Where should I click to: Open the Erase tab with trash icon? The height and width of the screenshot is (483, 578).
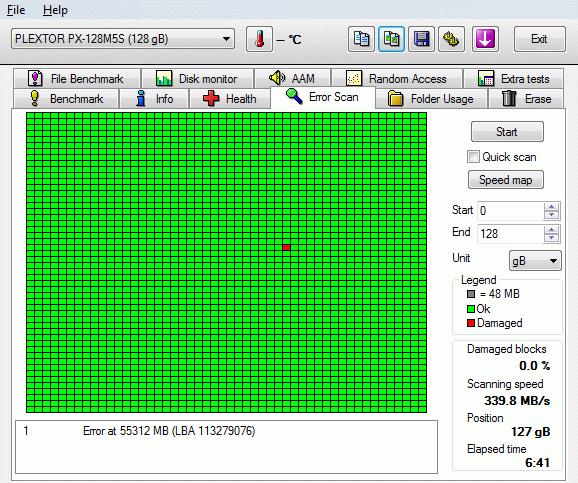526,99
